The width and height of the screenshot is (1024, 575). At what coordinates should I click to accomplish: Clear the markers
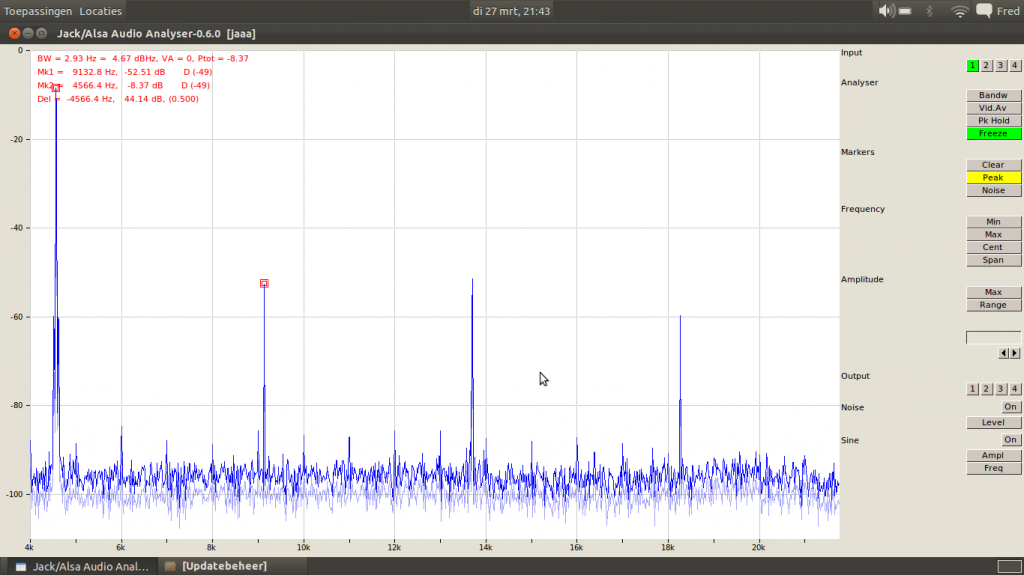click(x=993, y=165)
